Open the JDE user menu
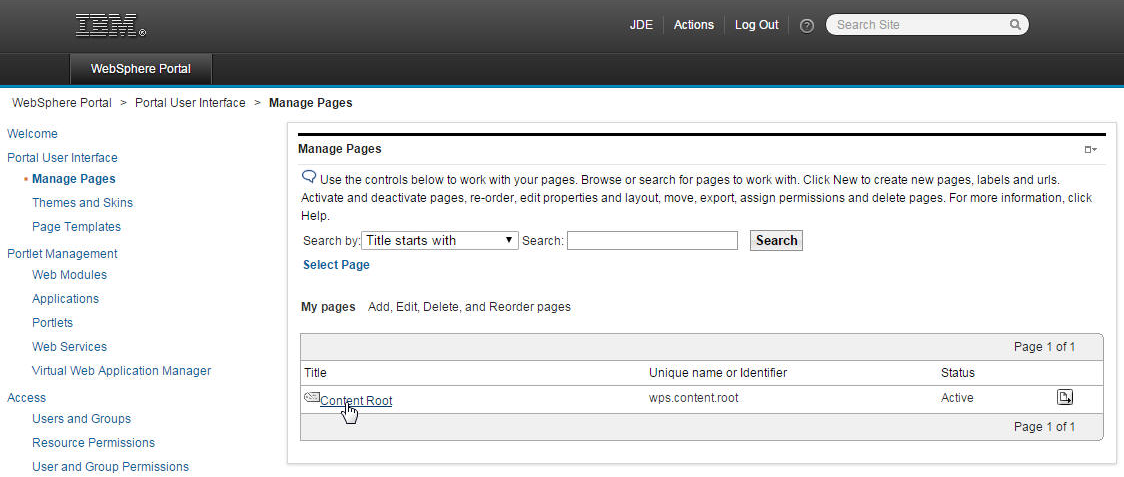 click(641, 24)
